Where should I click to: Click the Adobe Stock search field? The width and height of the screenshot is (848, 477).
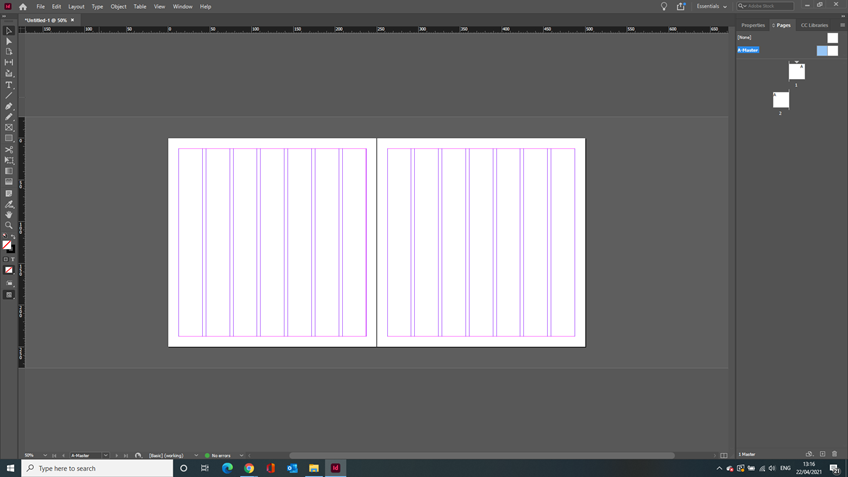(x=765, y=6)
